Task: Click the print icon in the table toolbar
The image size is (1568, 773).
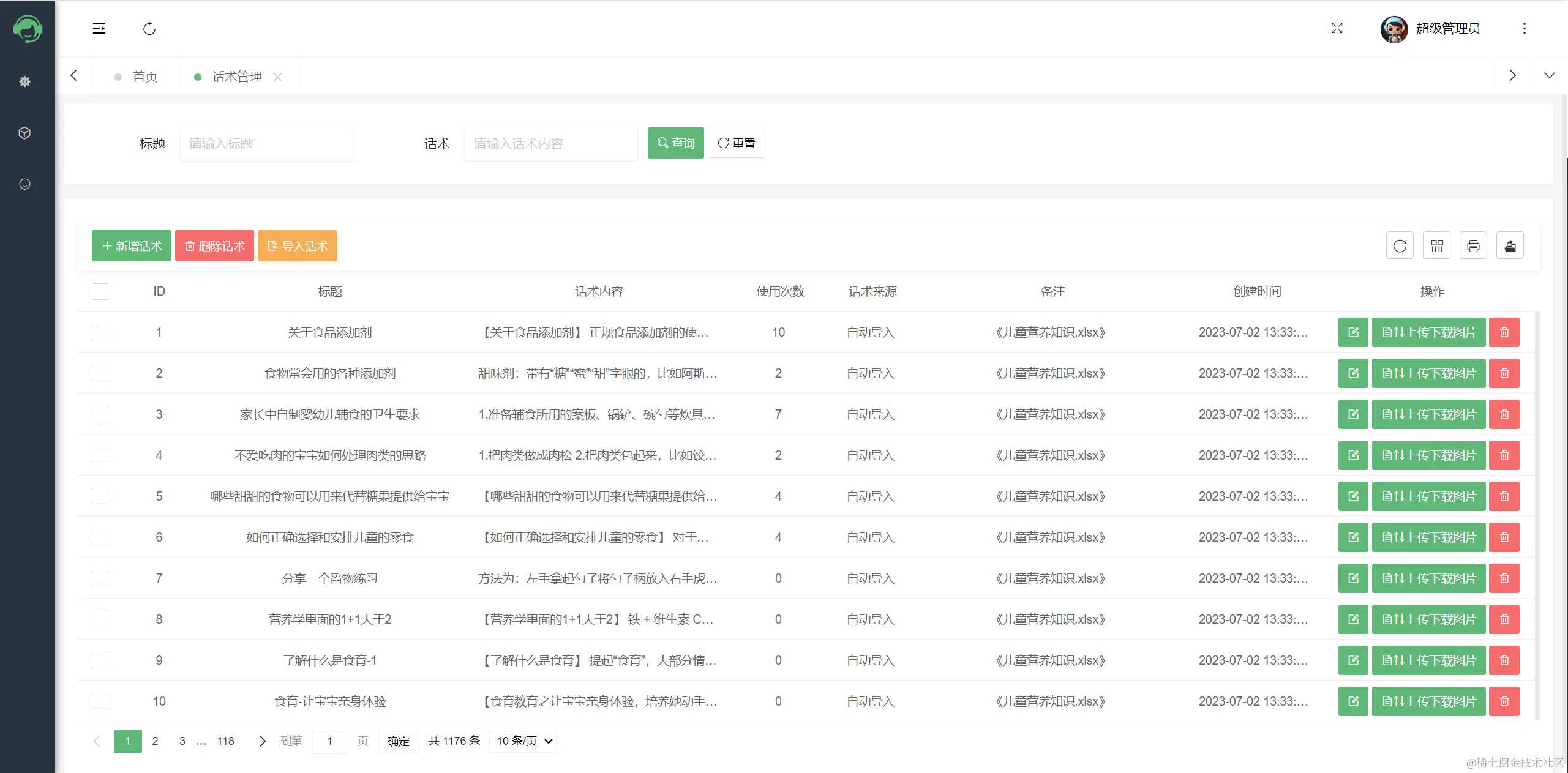Action: pyautogui.click(x=1473, y=246)
